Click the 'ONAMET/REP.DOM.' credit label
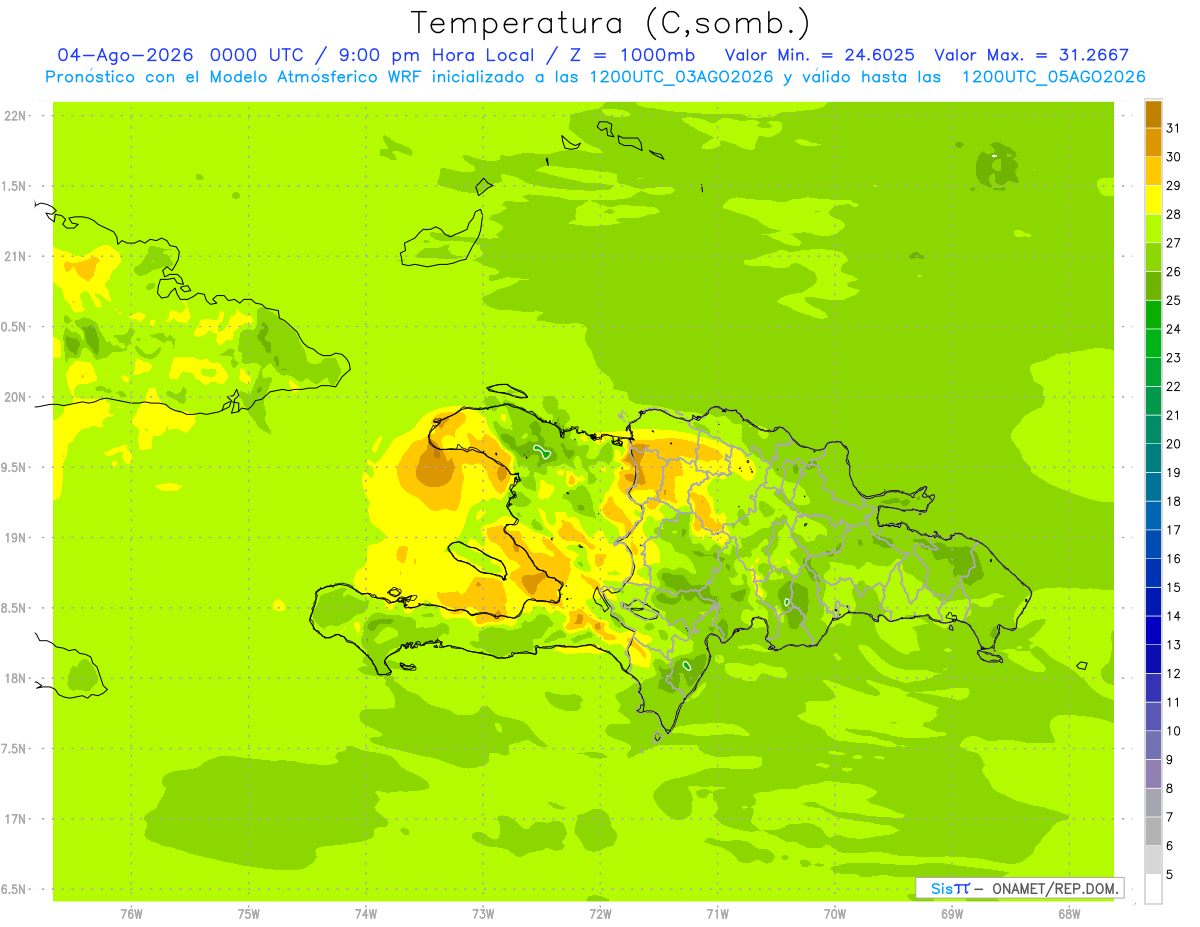1200x927 pixels. point(1054,888)
